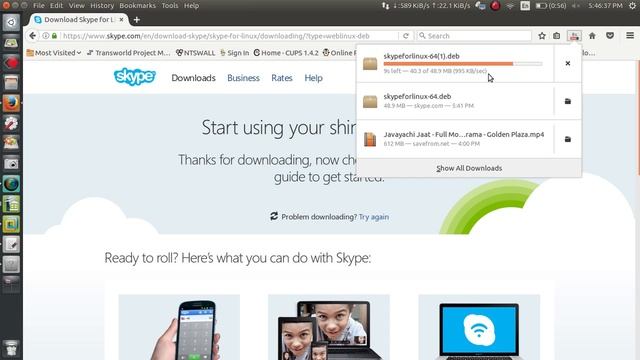The image size is (640, 360).
Task: Open the Help link on Skype page
Action: (x=313, y=78)
